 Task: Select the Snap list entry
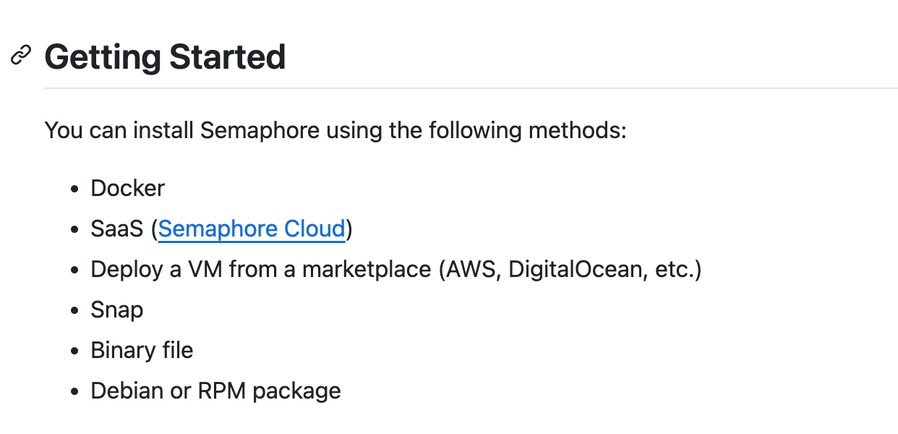click(x=116, y=310)
